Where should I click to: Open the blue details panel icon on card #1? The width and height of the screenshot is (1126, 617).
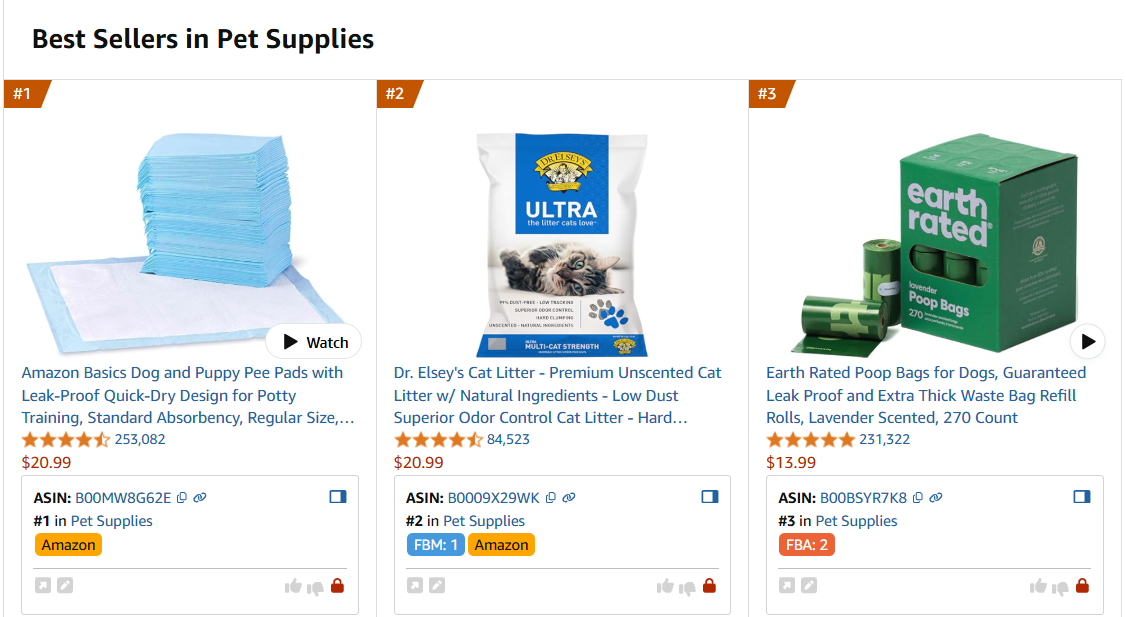point(338,495)
